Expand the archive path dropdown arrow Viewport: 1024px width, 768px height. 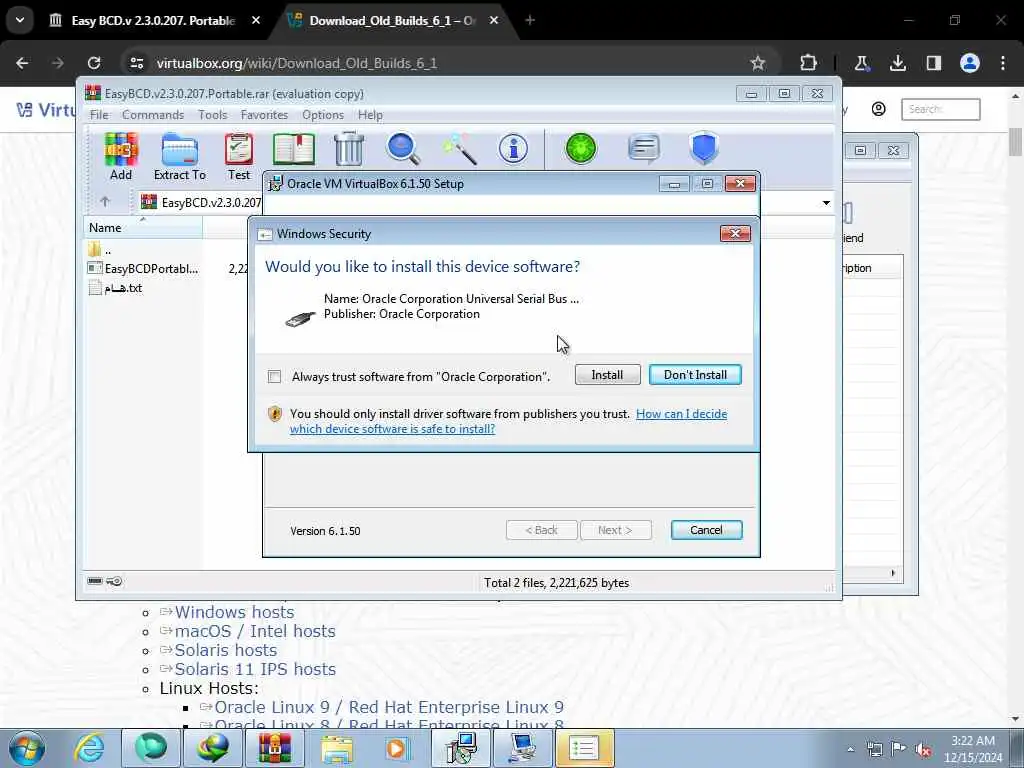click(826, 202)
